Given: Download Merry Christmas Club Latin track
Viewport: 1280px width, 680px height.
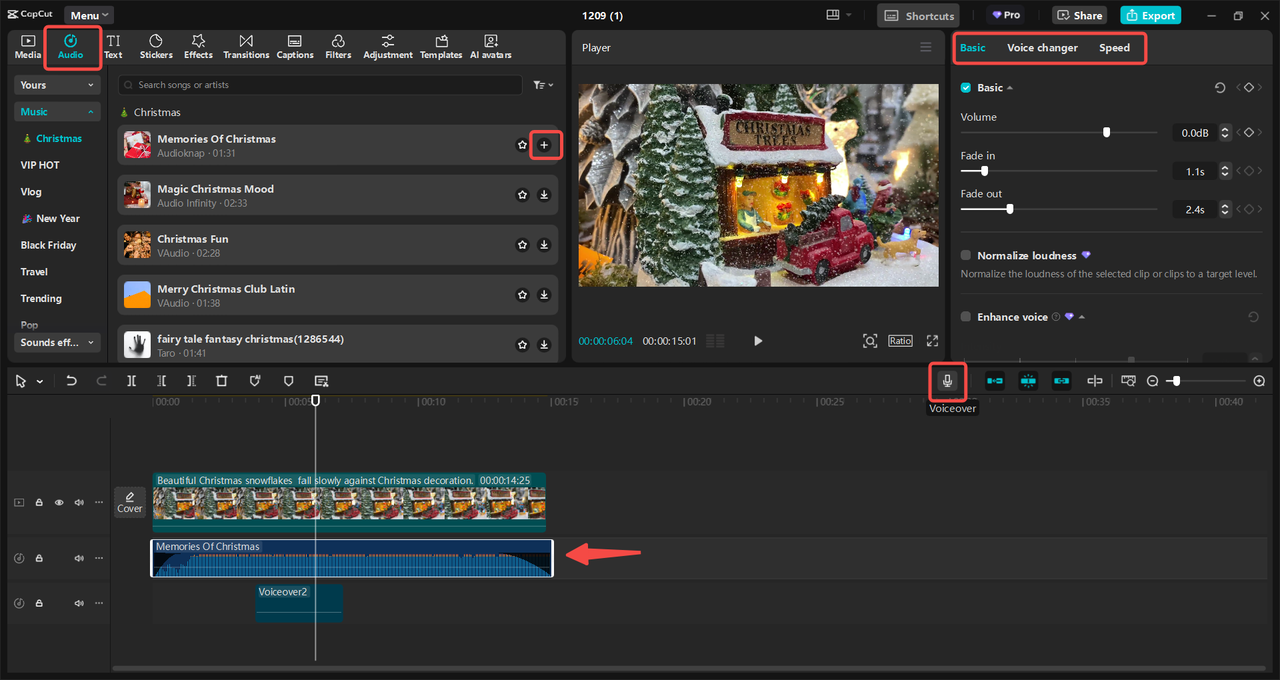Looking at the screenshot, I should [x=544, y=295].
